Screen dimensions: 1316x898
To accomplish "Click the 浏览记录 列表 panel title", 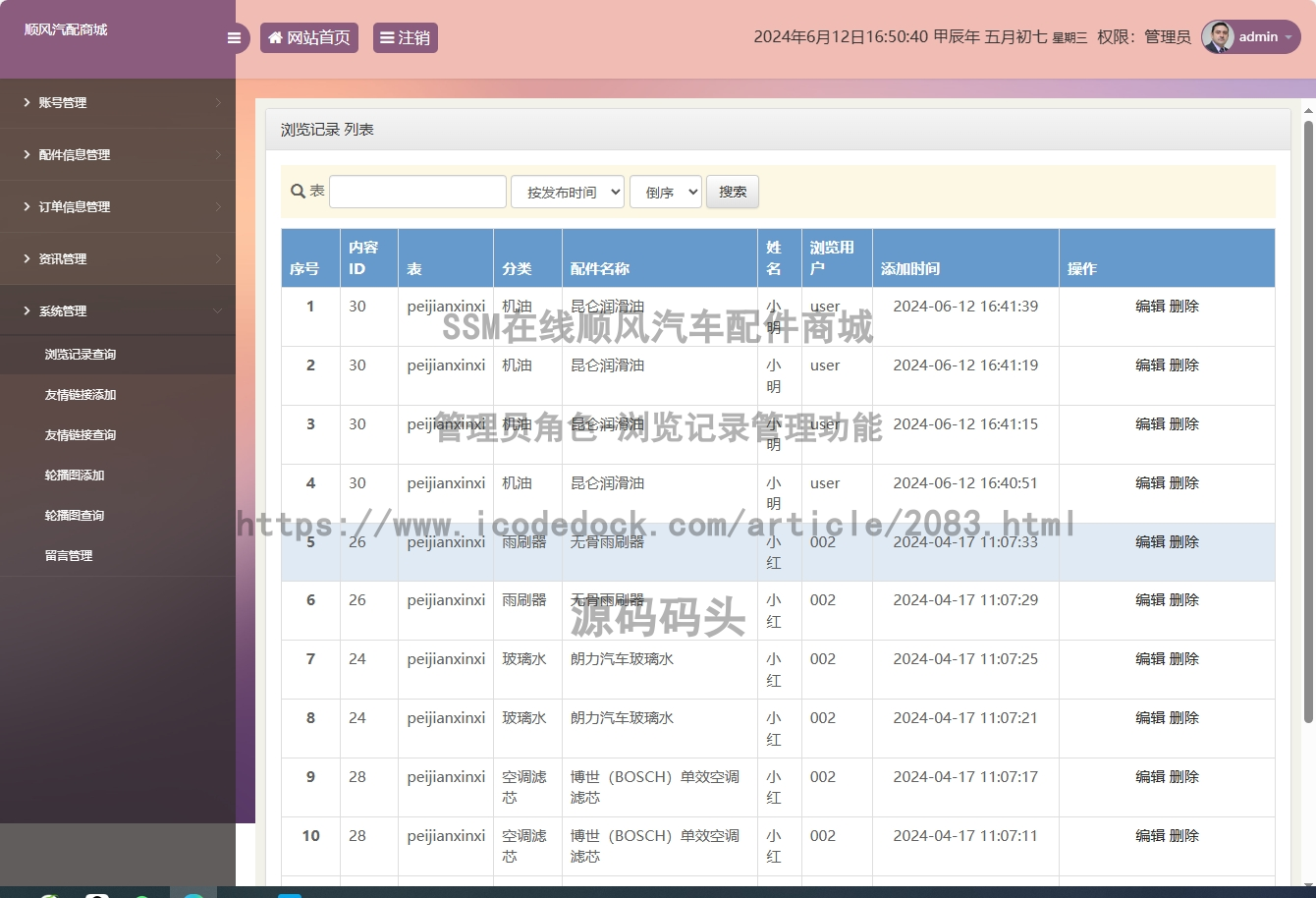I will [327, 130].
